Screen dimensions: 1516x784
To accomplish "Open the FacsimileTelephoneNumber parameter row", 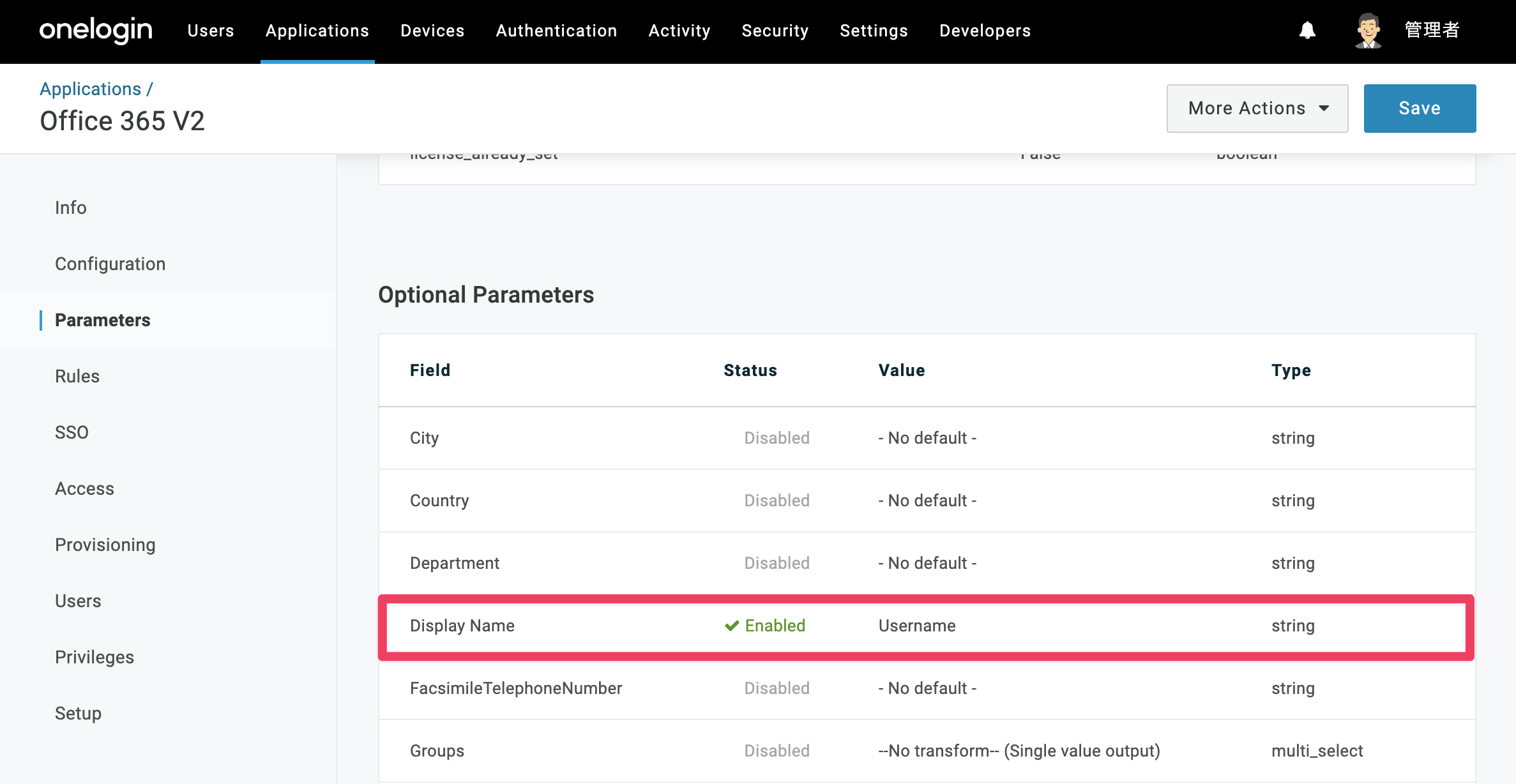I will 927,688.
